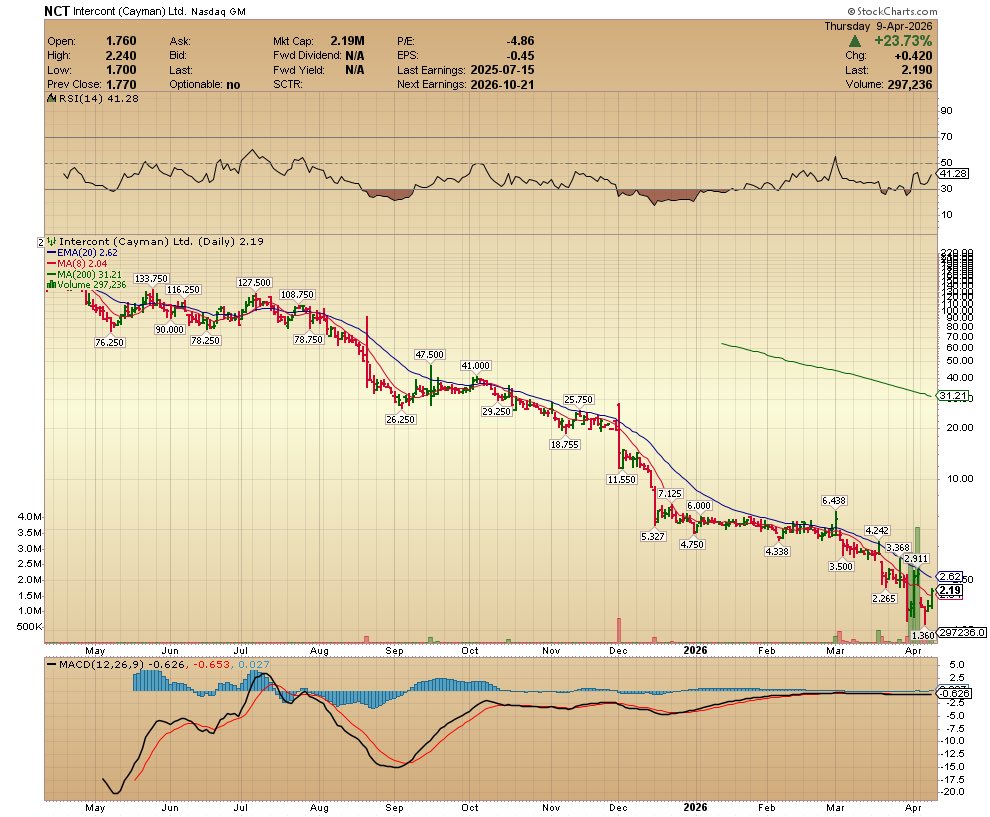Click the StockCharts.com watermark logo

coord(892,11)
